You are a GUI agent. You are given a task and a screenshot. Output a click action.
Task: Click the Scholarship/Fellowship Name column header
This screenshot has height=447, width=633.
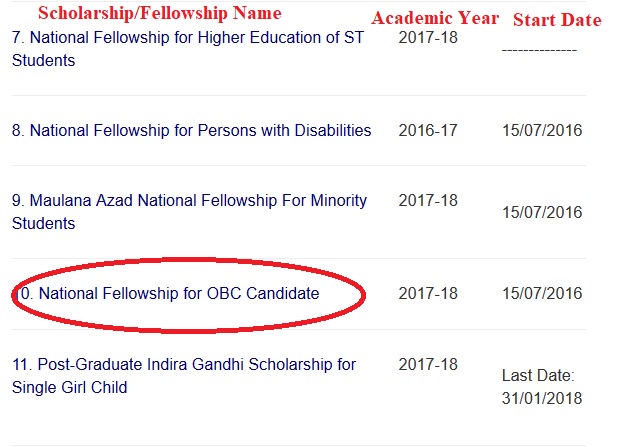pos(160,13)
